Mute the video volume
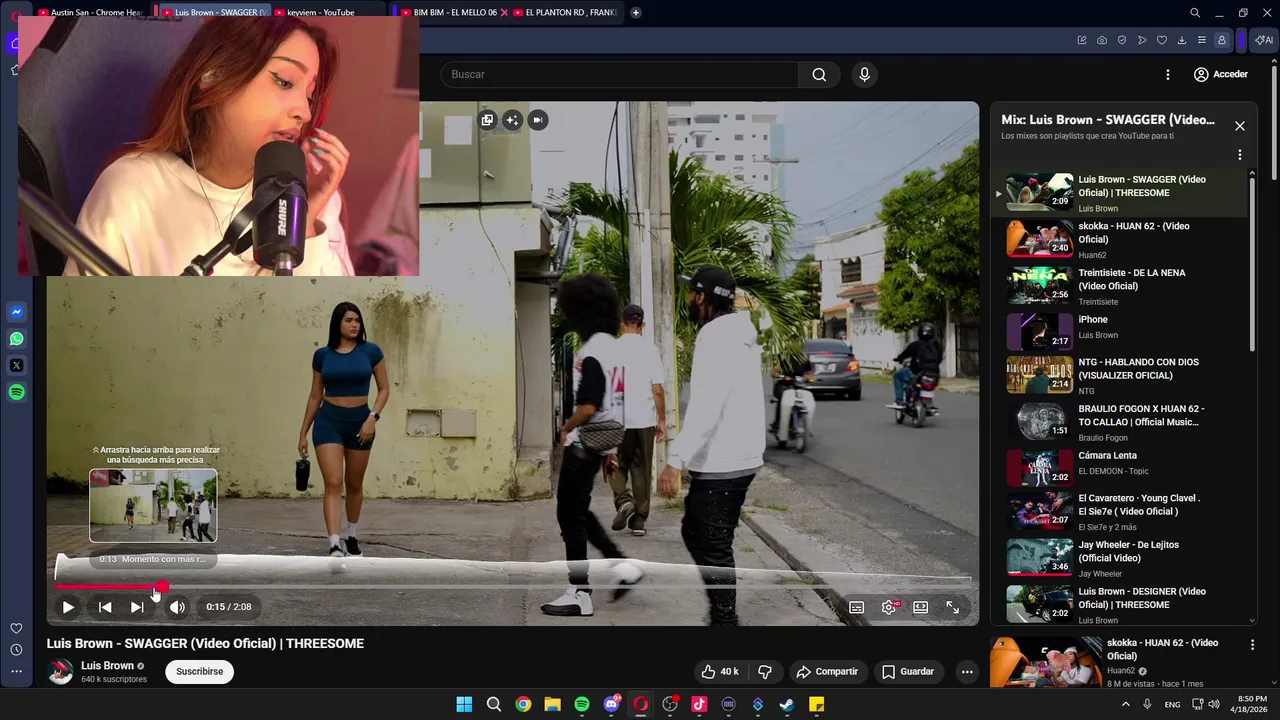1280x720 pixels. pyautogui.click(x=177, y=607)
